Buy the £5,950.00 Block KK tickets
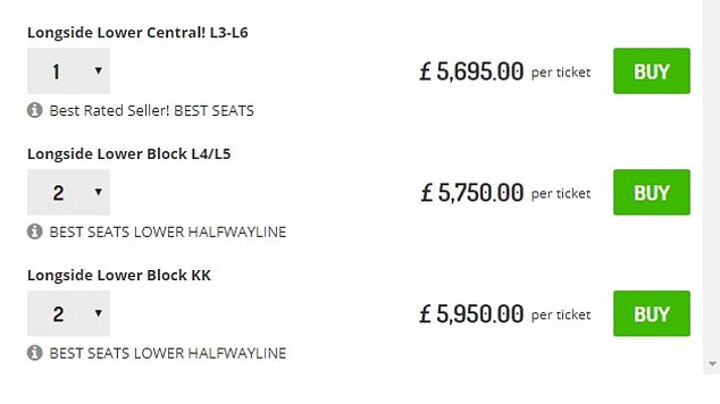The image size is (720, 404). tap(652, 313)
